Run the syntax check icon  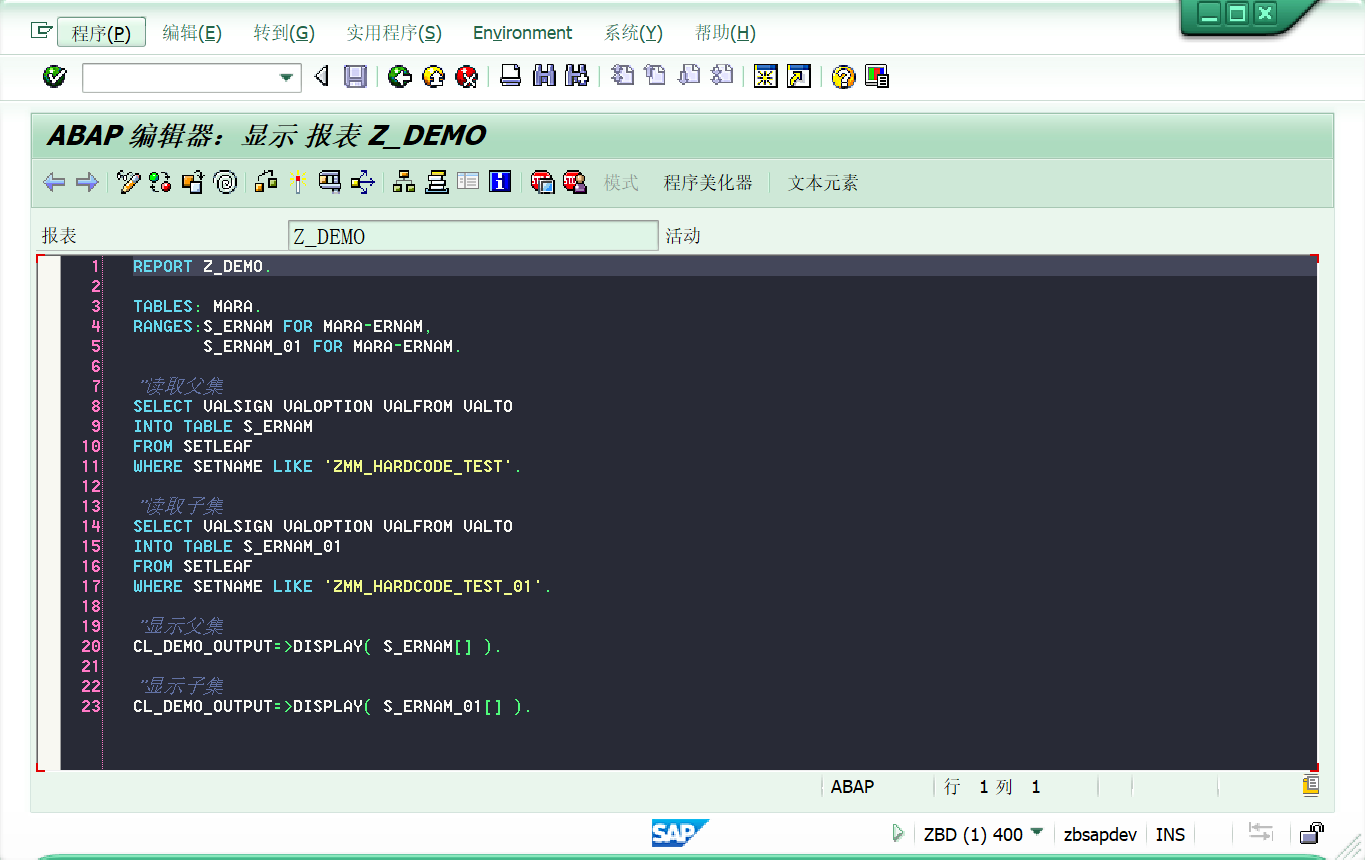[163, 181]
